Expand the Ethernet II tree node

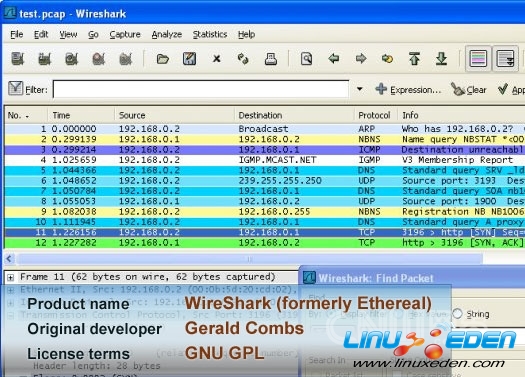click(11, 290)
